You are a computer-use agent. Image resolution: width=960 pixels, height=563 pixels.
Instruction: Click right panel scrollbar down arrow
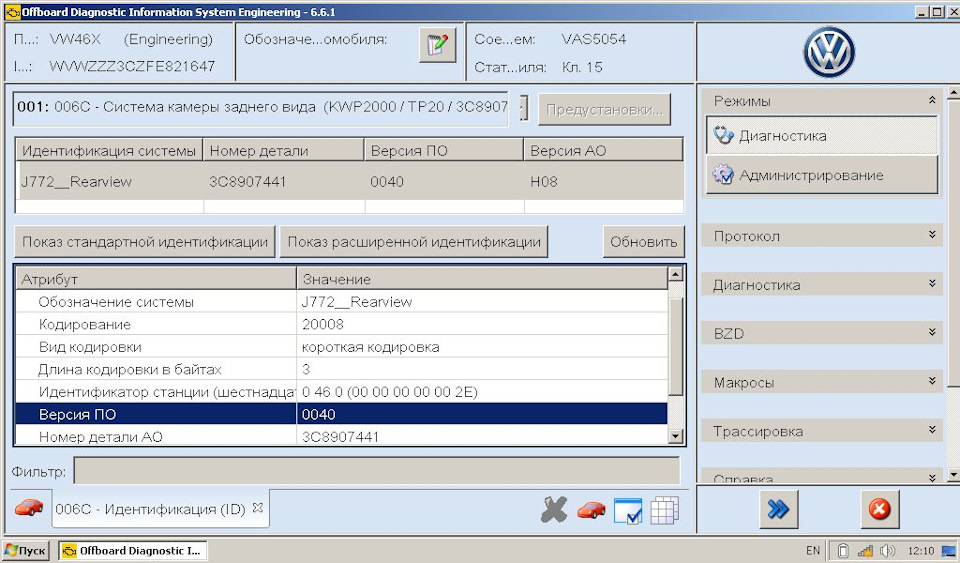[953, 474]
